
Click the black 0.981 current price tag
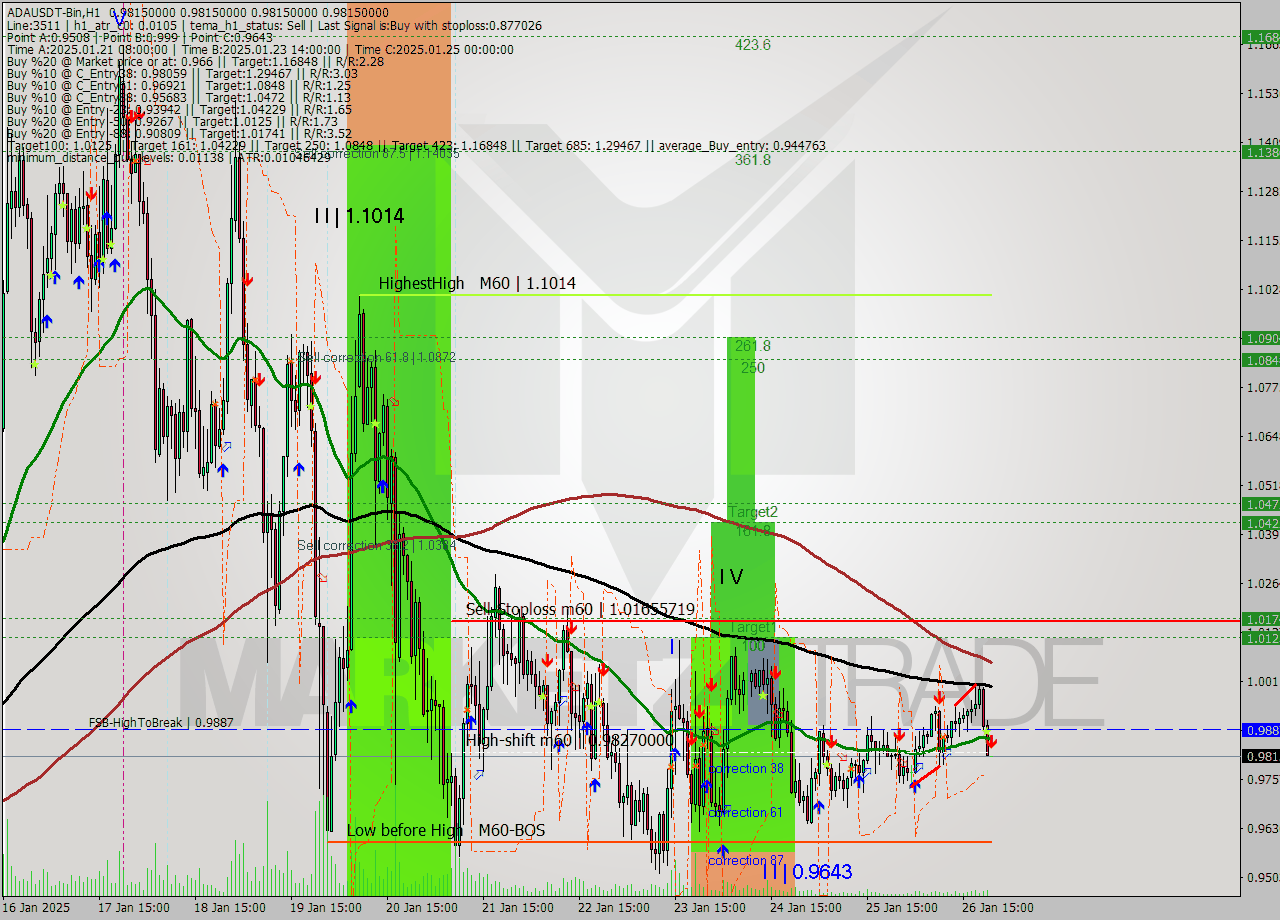click(1260, 756)
